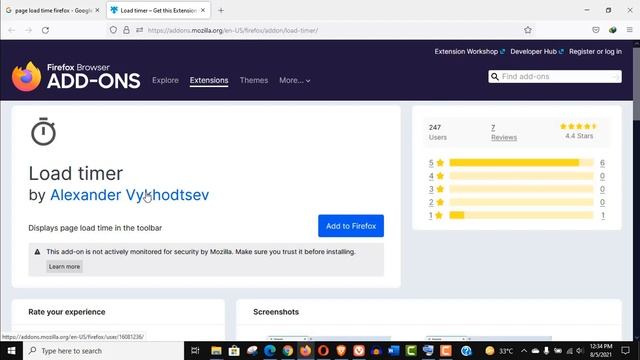Viewport: 640px width, 360px height.
Task: Open the Explore section
Action: pyautogui.click(x=165, y=80)
